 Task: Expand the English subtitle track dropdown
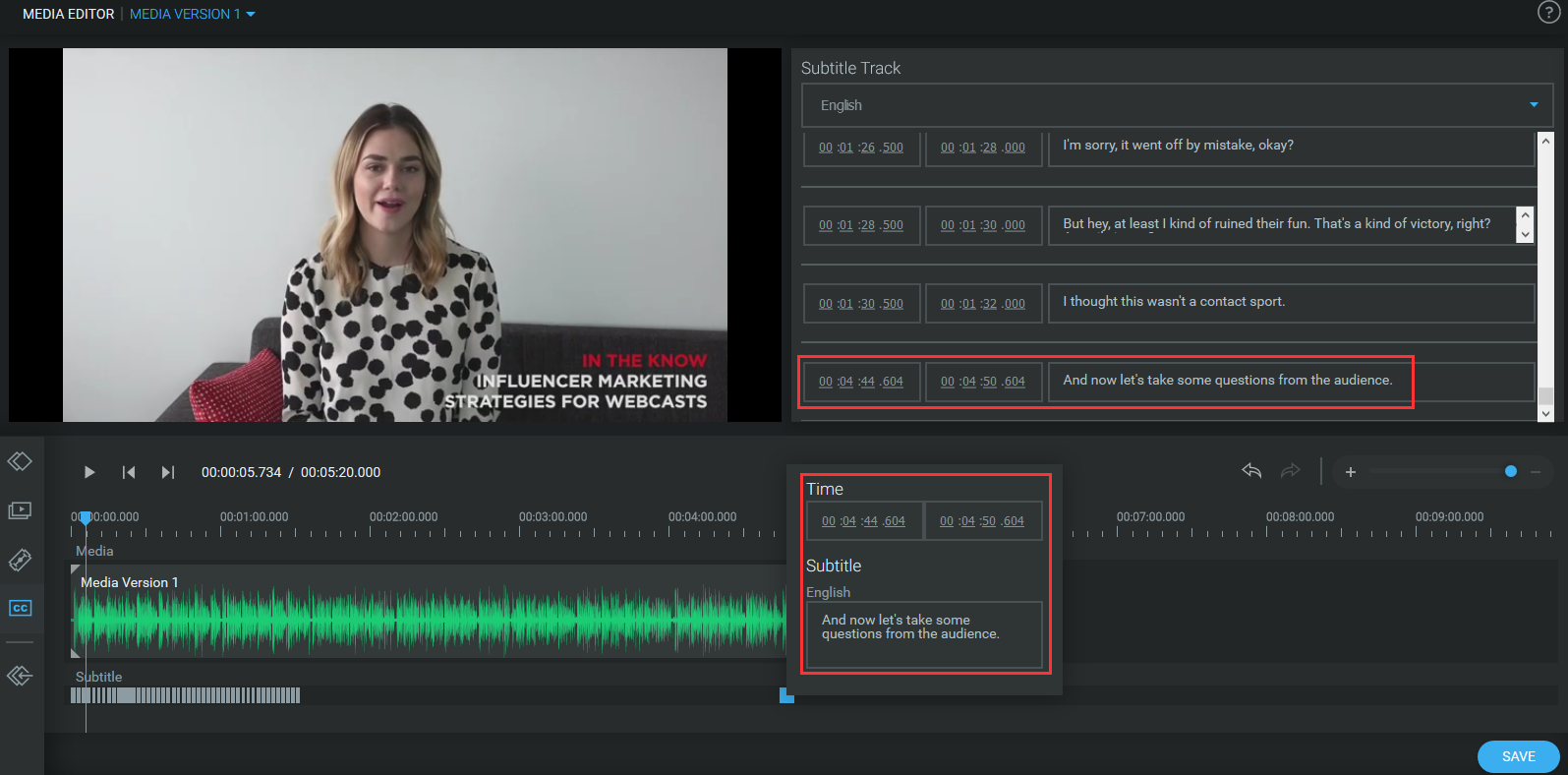[1177, 105]
